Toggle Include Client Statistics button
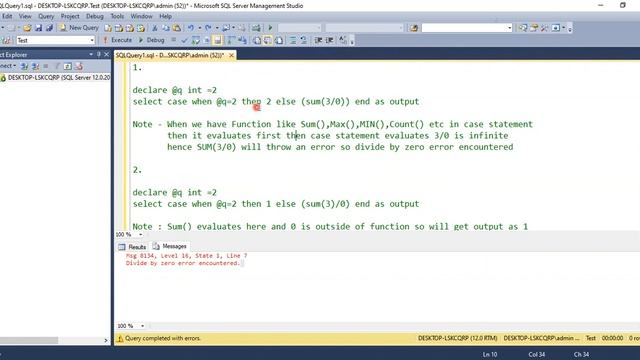Viewport: 640px width, 360px height. pos(242,40)
